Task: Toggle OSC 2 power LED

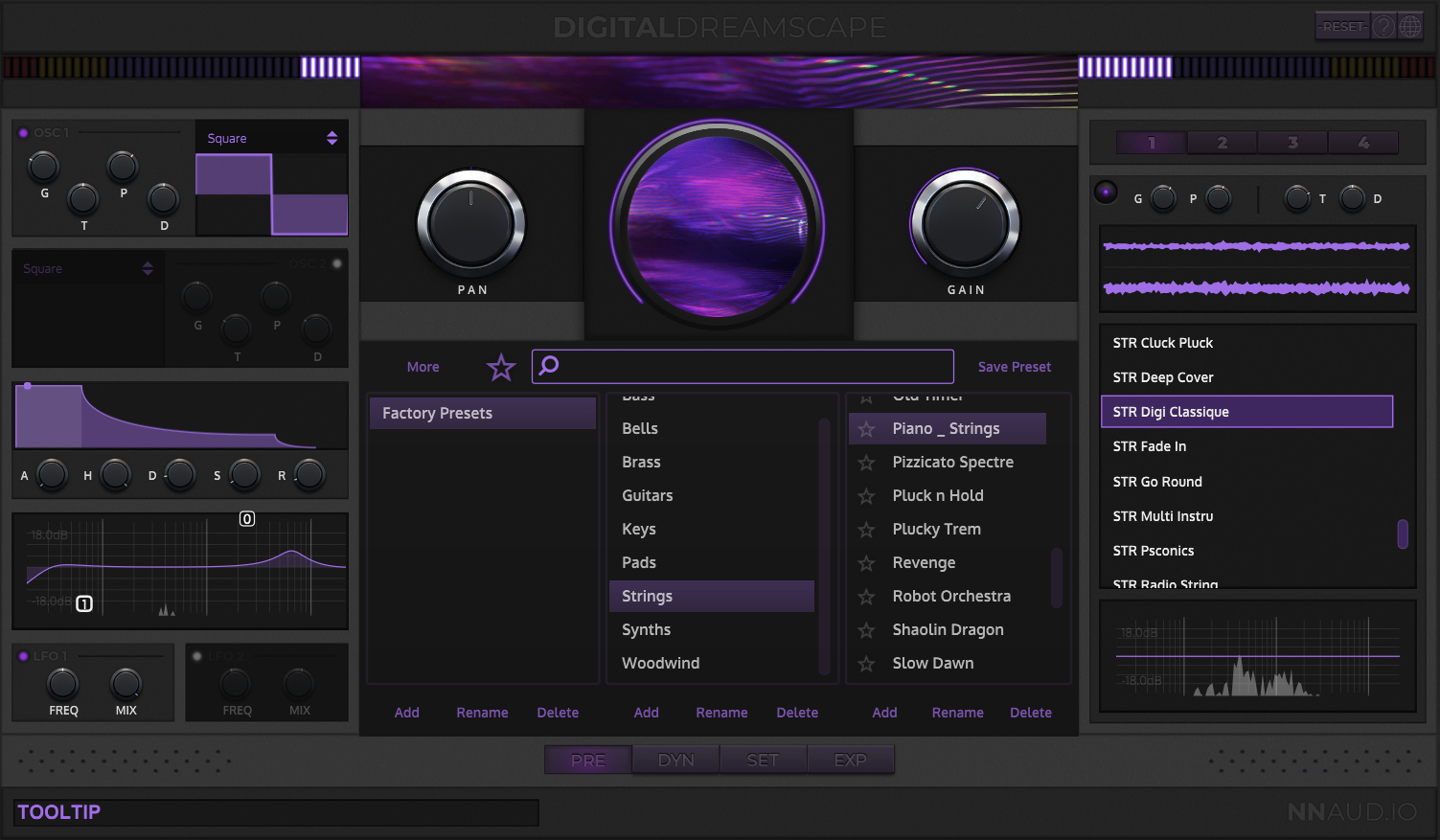Action: coord(336,263)
